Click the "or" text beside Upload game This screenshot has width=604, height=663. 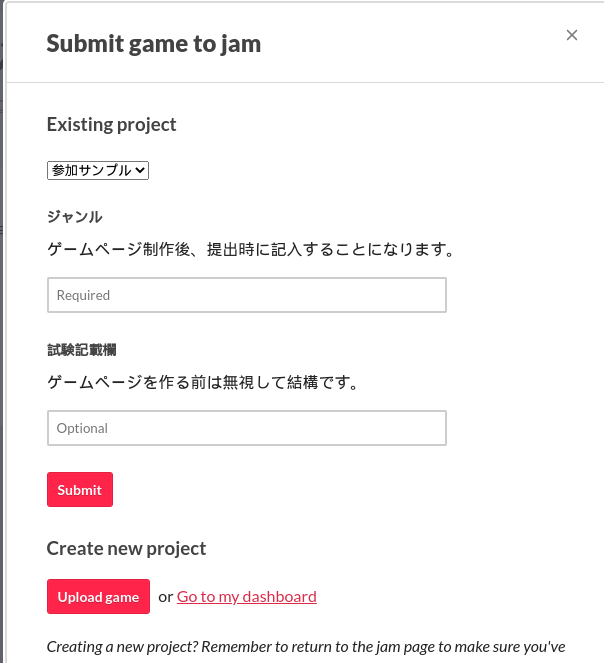point(165,597)
